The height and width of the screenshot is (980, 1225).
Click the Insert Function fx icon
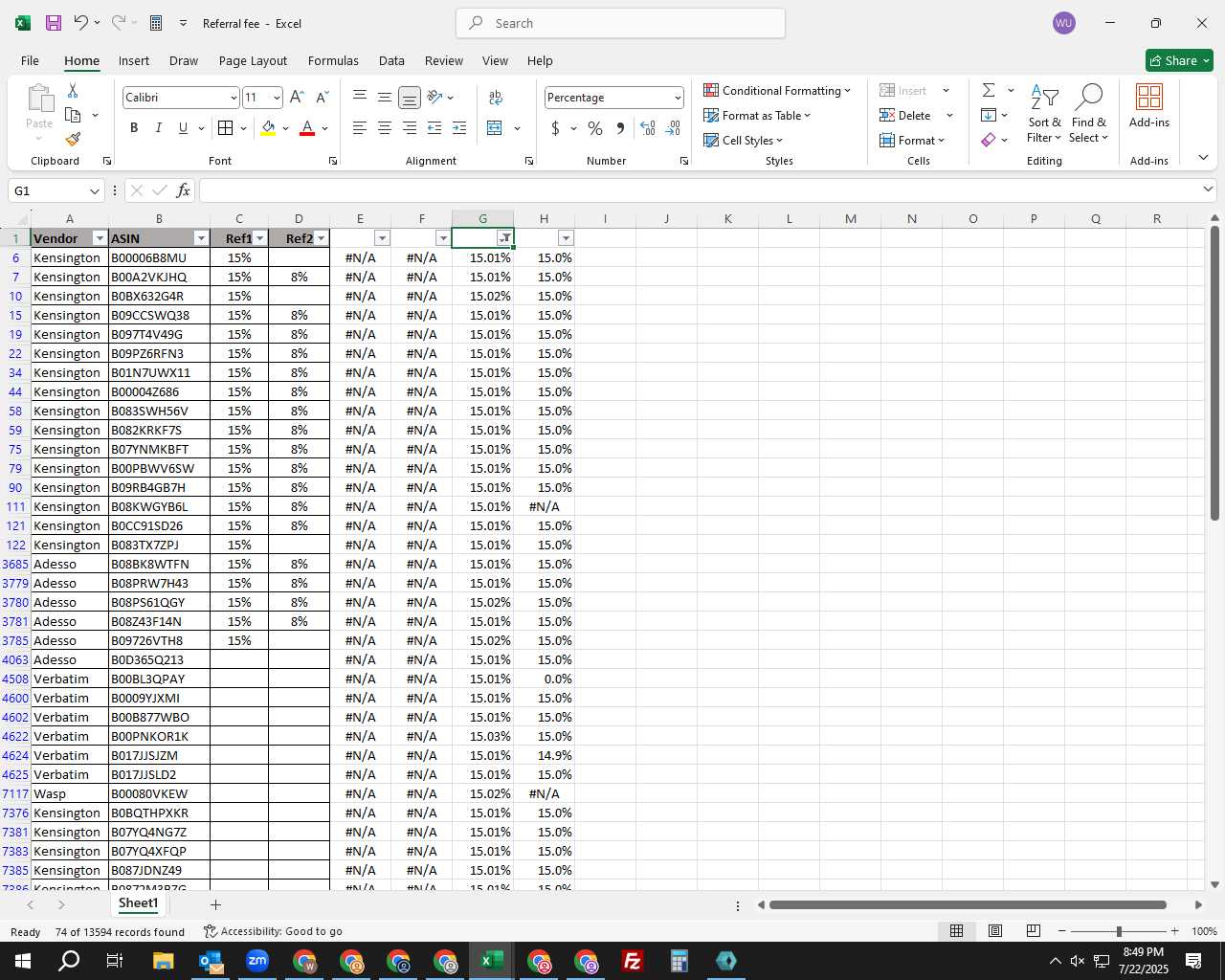(x=183, y=190)
